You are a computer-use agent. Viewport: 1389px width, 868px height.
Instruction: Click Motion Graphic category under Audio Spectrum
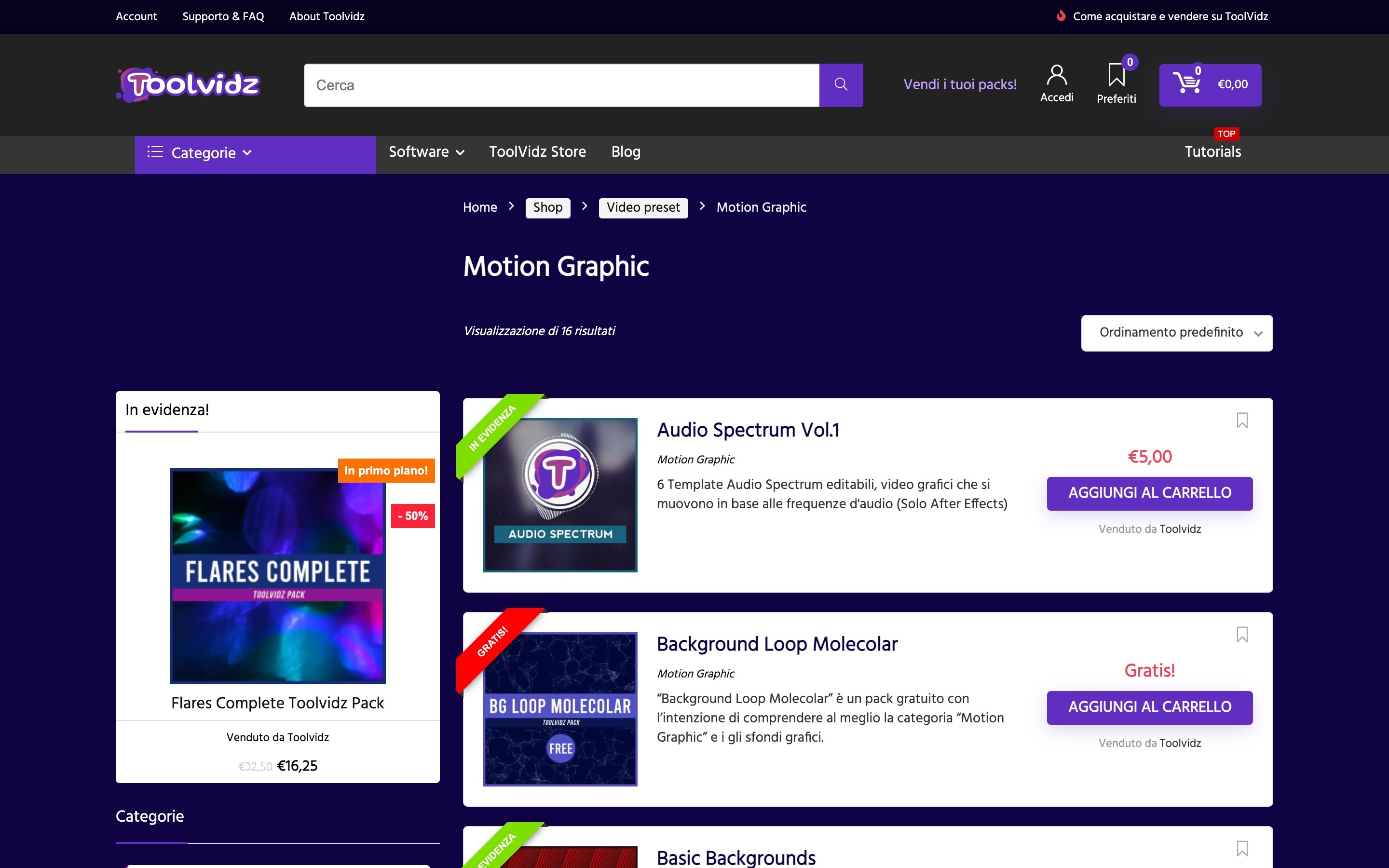pyautogui.click(x=695, y=459)
